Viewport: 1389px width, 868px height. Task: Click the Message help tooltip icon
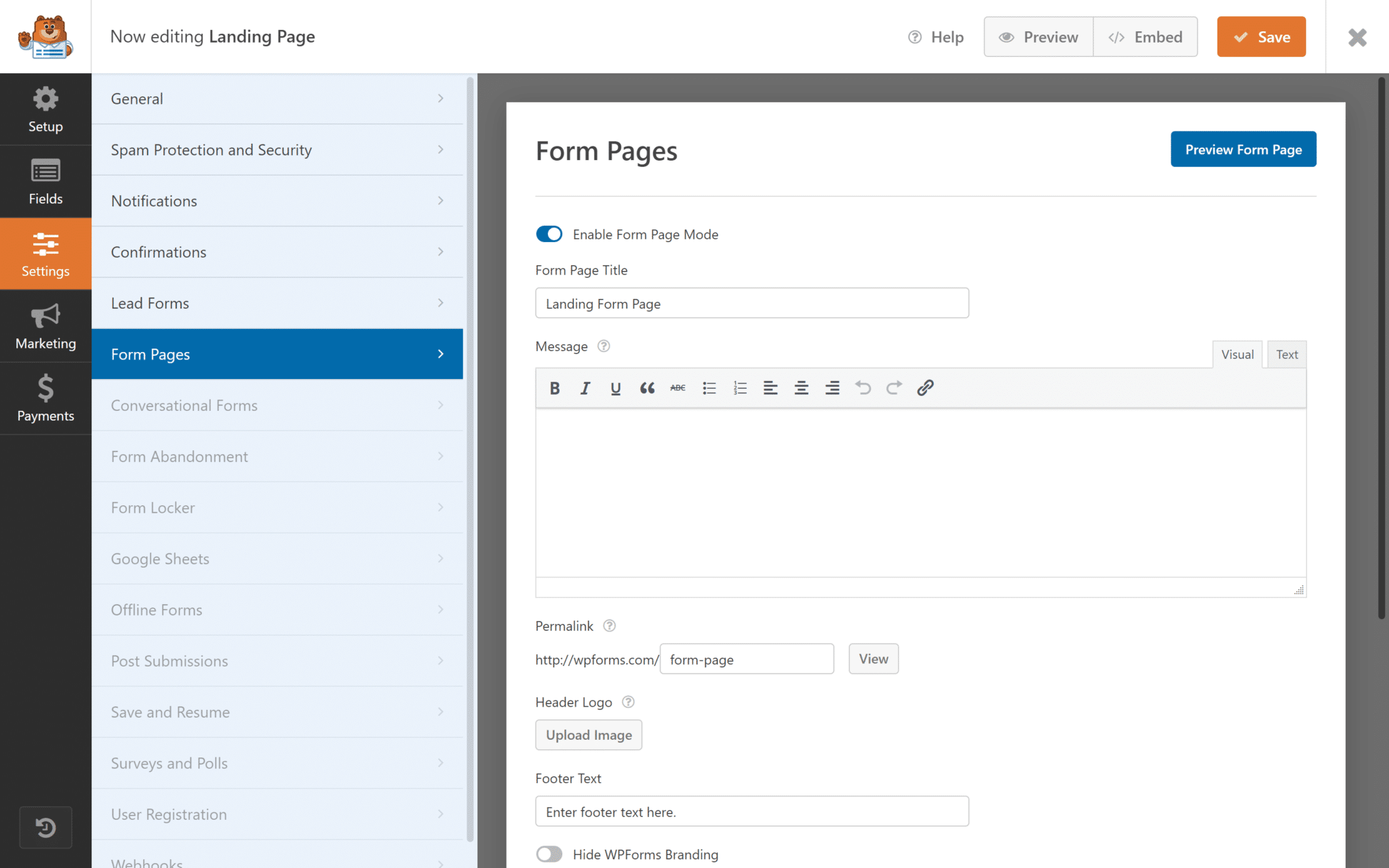(604, 346)
